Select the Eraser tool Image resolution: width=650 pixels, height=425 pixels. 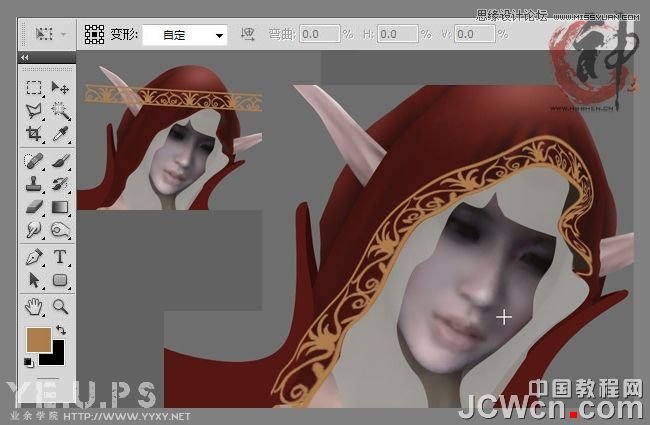tap(34, 206)
